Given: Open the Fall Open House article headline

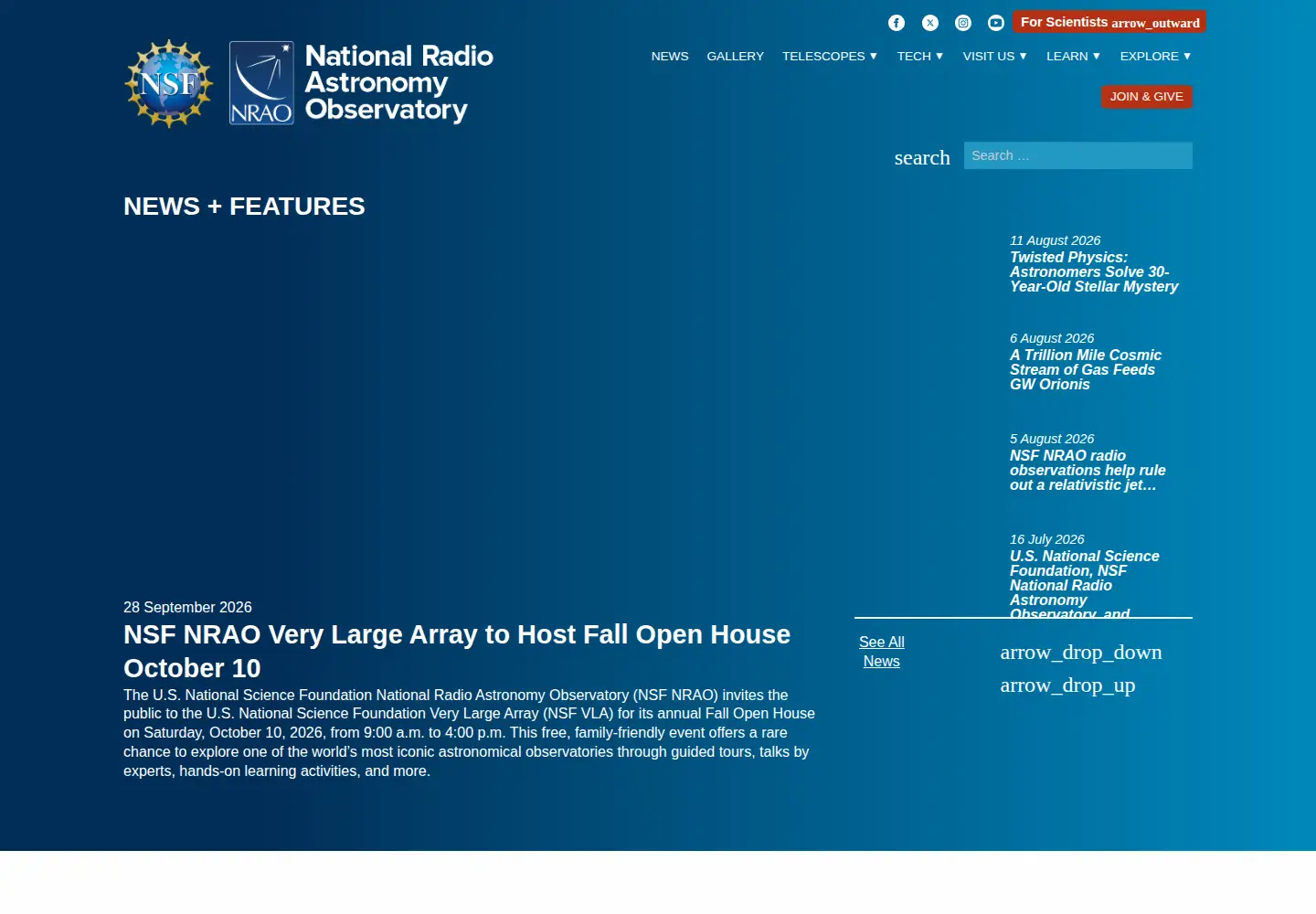Looking at the screenshot, I should [x=457, y=652].
